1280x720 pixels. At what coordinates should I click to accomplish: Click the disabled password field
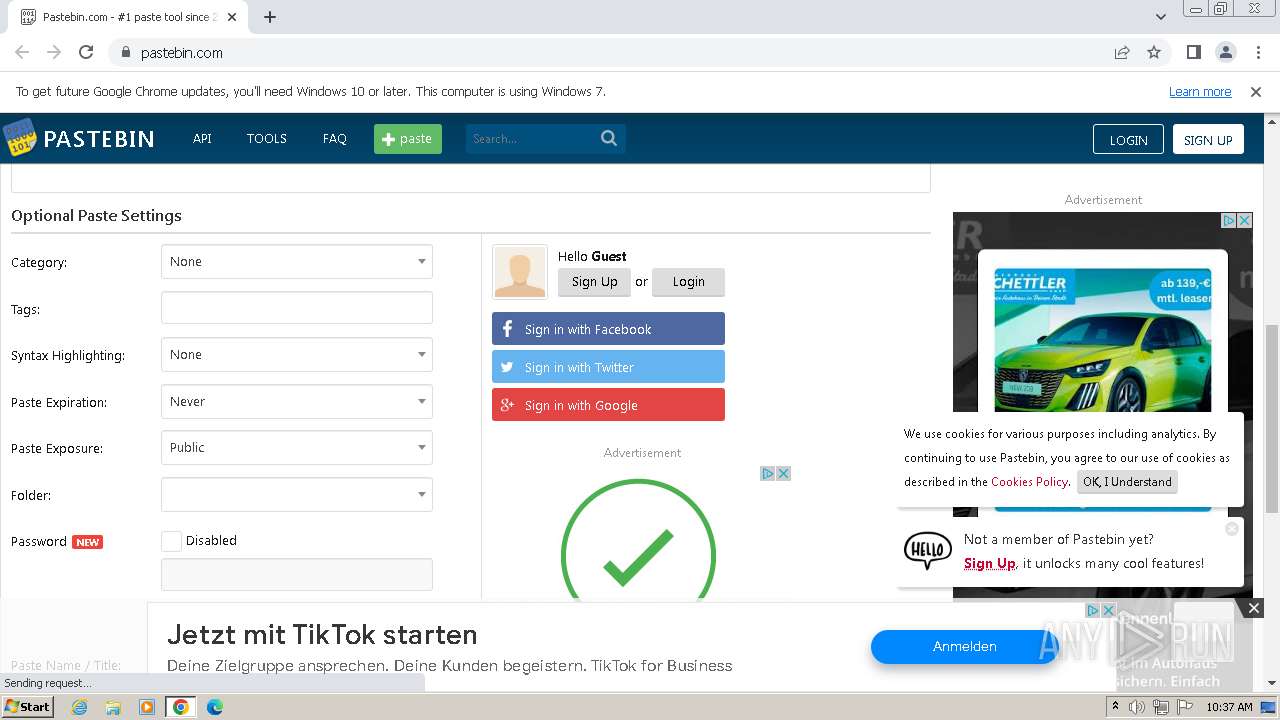[x=297, y=574]
